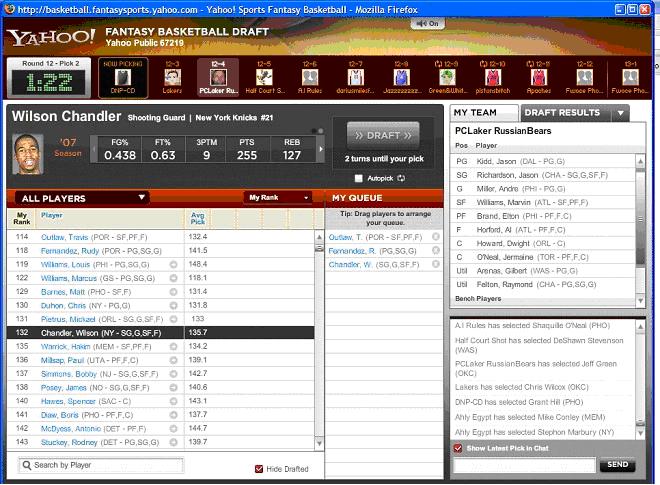Click the DRAFT button
This screenshot has height=485, width=660.
point(383,136)
